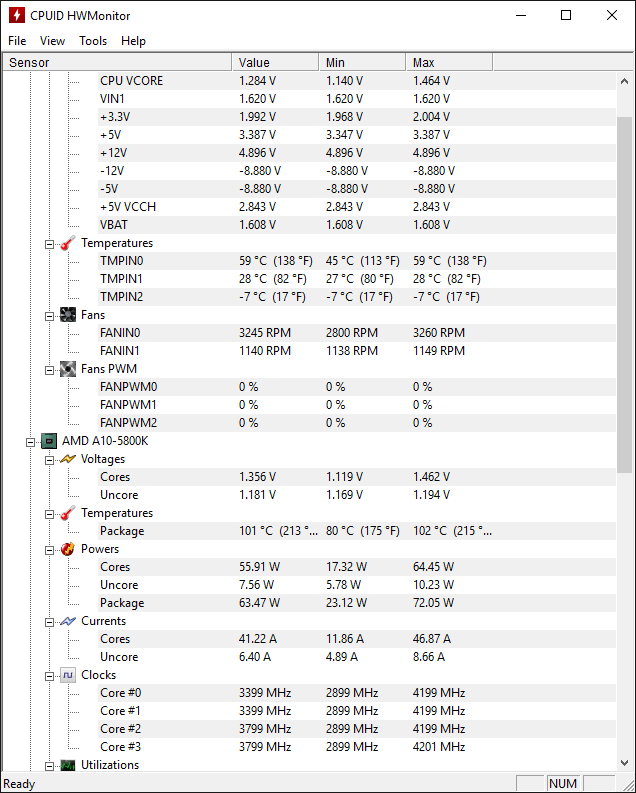Click the vertical scrollbar thumb
Image resolution: width=636 pixels, height=793 pixels.
[x=624, y=294]
